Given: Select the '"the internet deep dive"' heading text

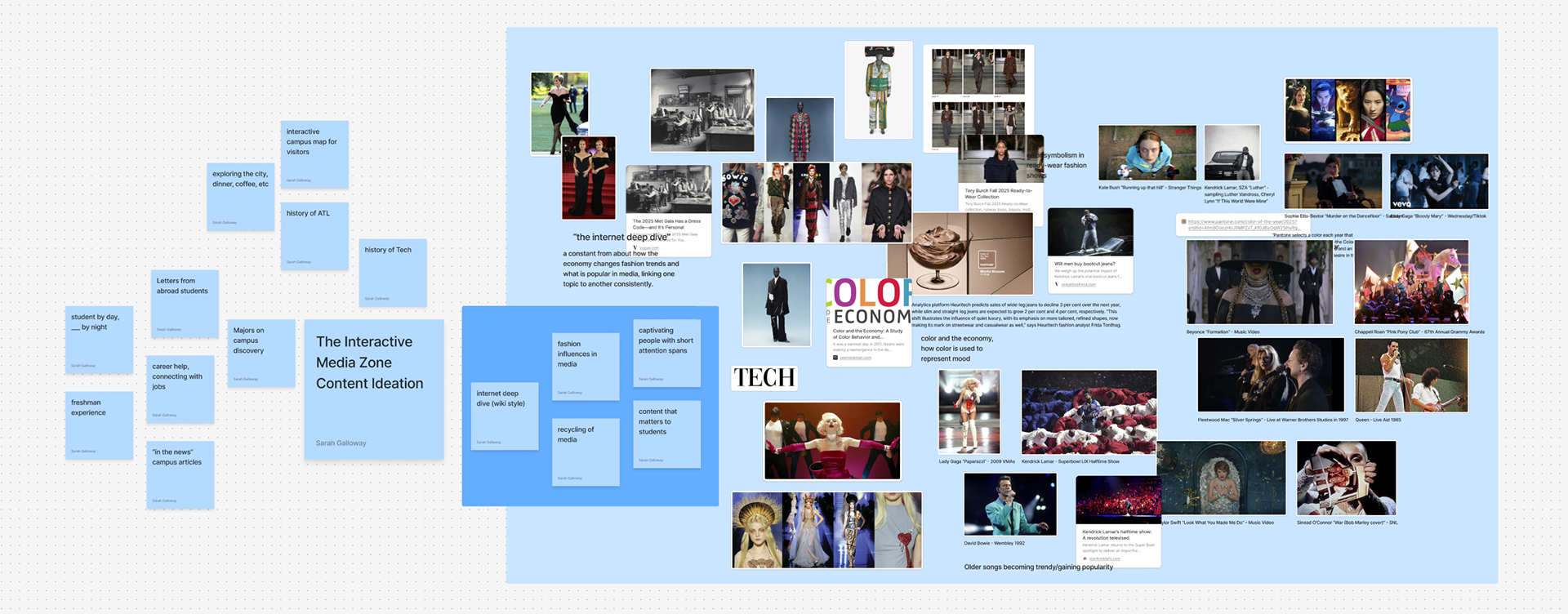Looking at the screenshot, I should click(621, 237).
